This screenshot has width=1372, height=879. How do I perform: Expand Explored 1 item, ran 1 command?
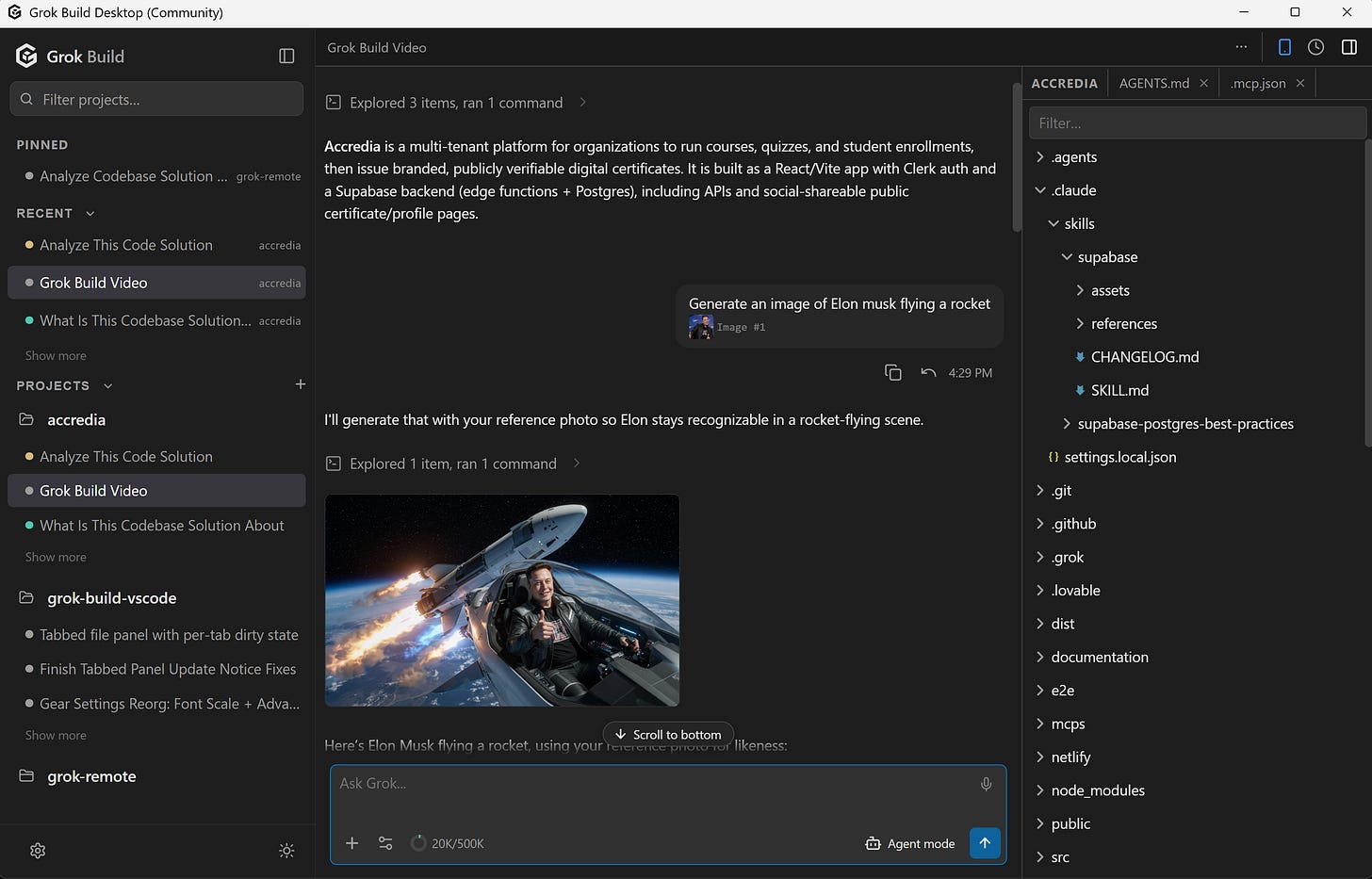point(453,464)
